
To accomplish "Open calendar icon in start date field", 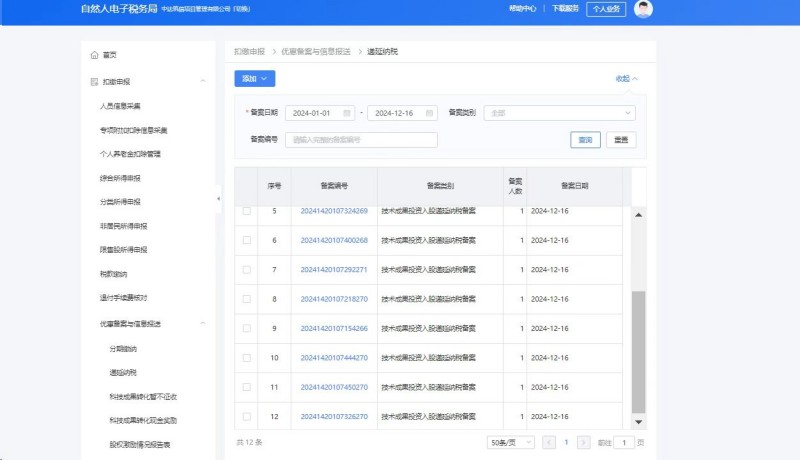I will click(x=347, y=113).
